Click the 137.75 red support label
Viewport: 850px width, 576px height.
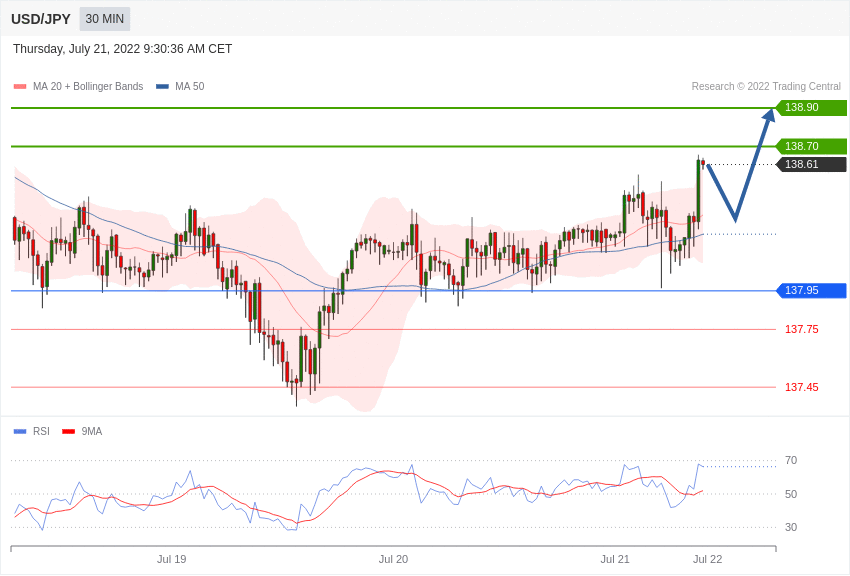tap(802, 329)
